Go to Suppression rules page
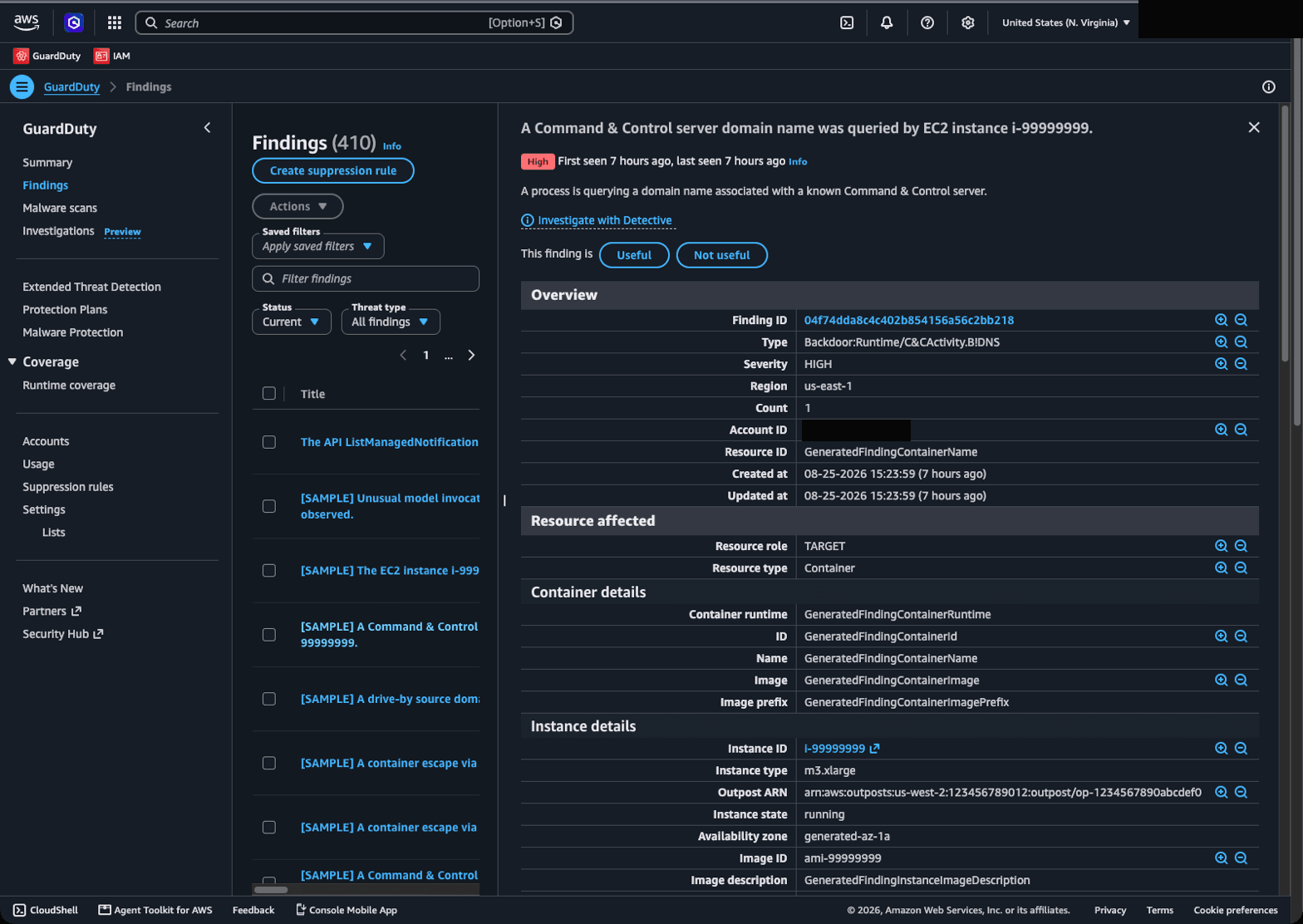This screenshot has width=1303, height=924. (68, 487)
